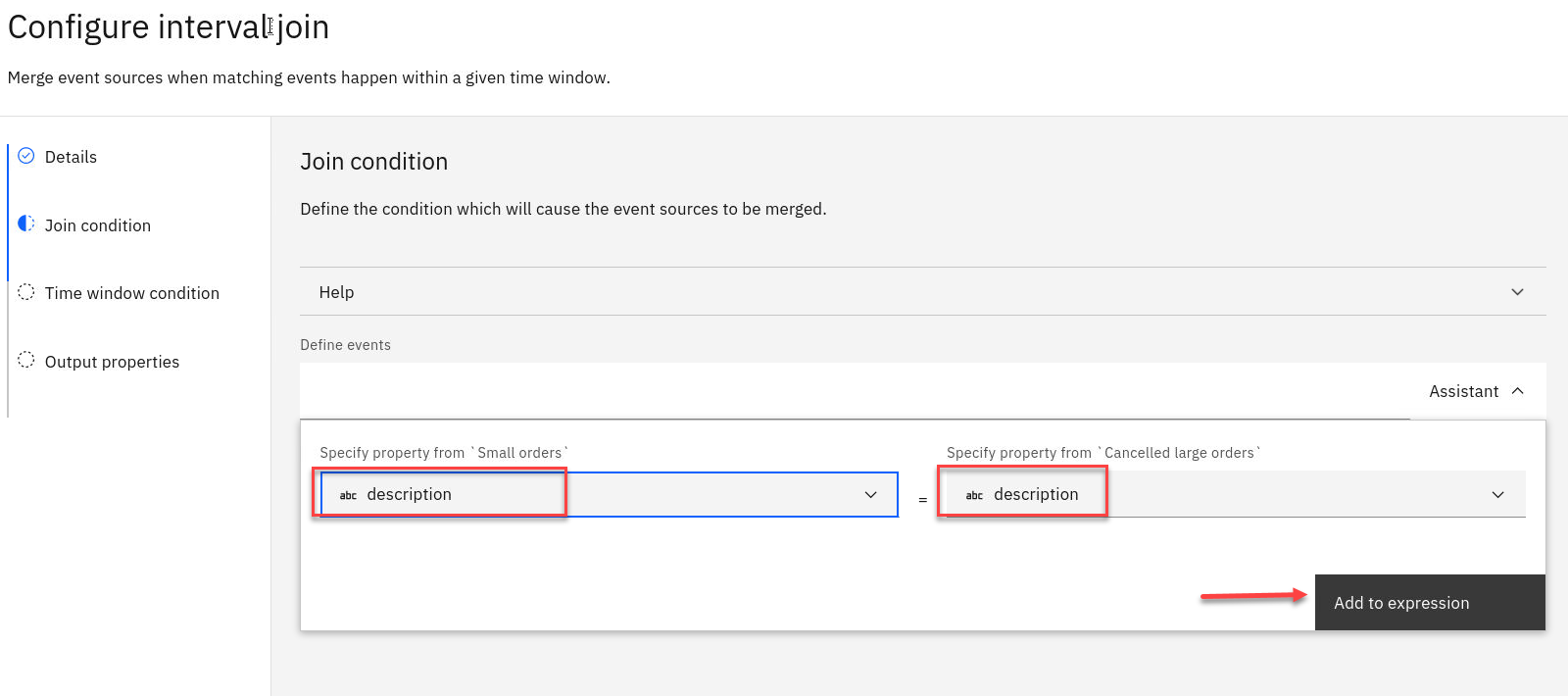The width and height of the screenshot is (1568, 696).
Task: Click the dashed circle beside Time window condition
Action: (26, 292)
